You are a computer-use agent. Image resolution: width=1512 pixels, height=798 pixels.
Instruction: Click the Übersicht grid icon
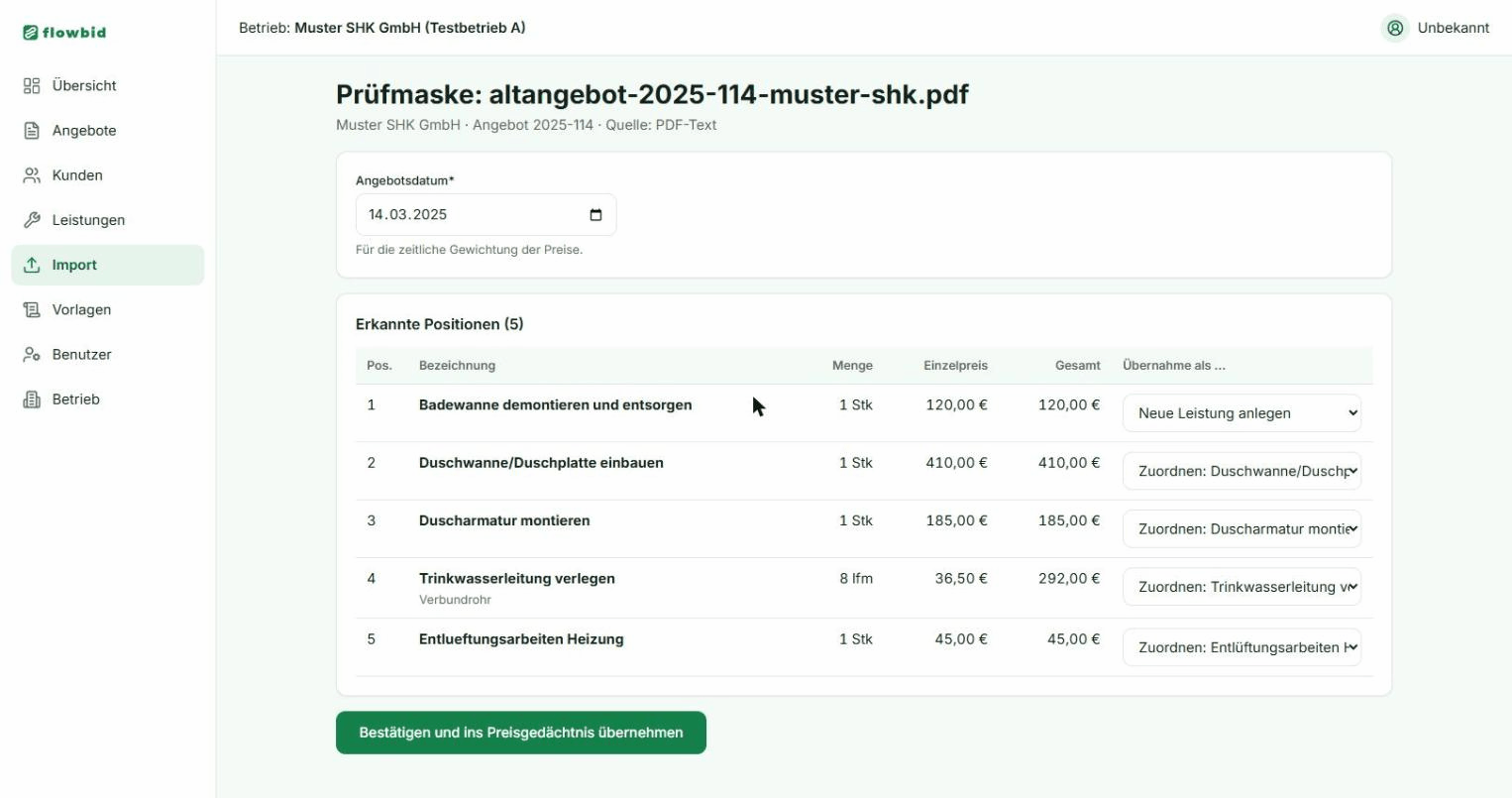(32, 86)
